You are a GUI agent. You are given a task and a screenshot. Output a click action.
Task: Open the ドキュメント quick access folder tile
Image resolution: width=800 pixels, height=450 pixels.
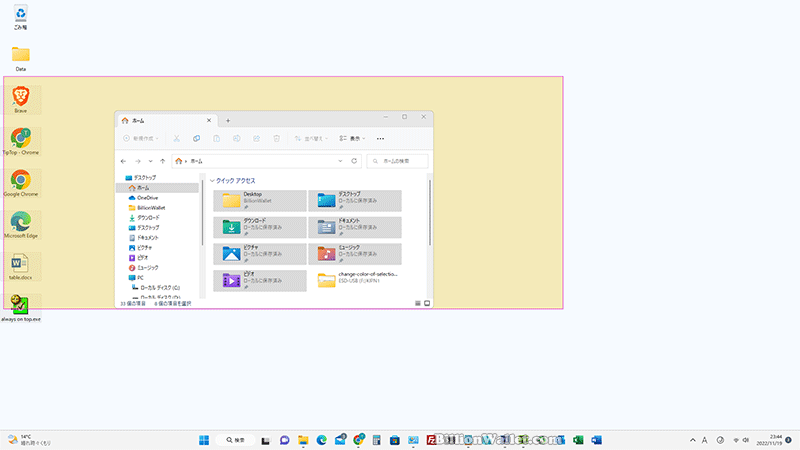click(355, 227)
